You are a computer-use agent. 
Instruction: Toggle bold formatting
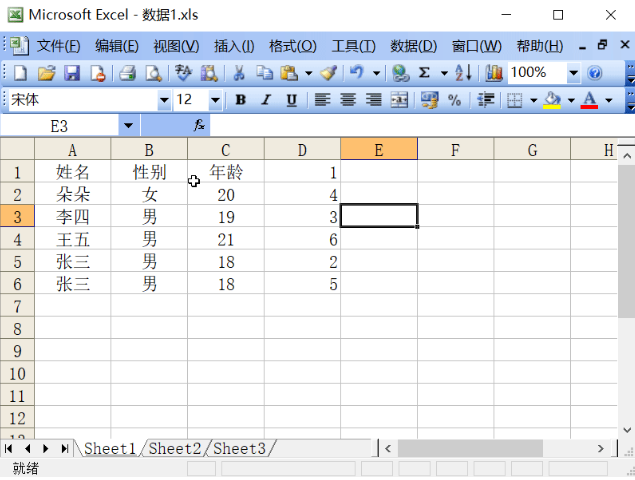tap(240, 100)
